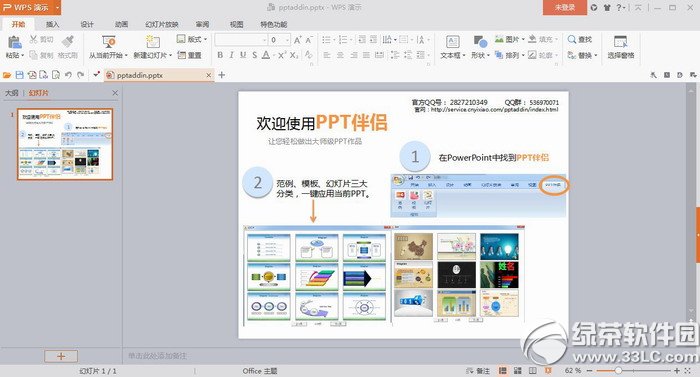Click the New Slide (新建幻灯片) icon

153,42
